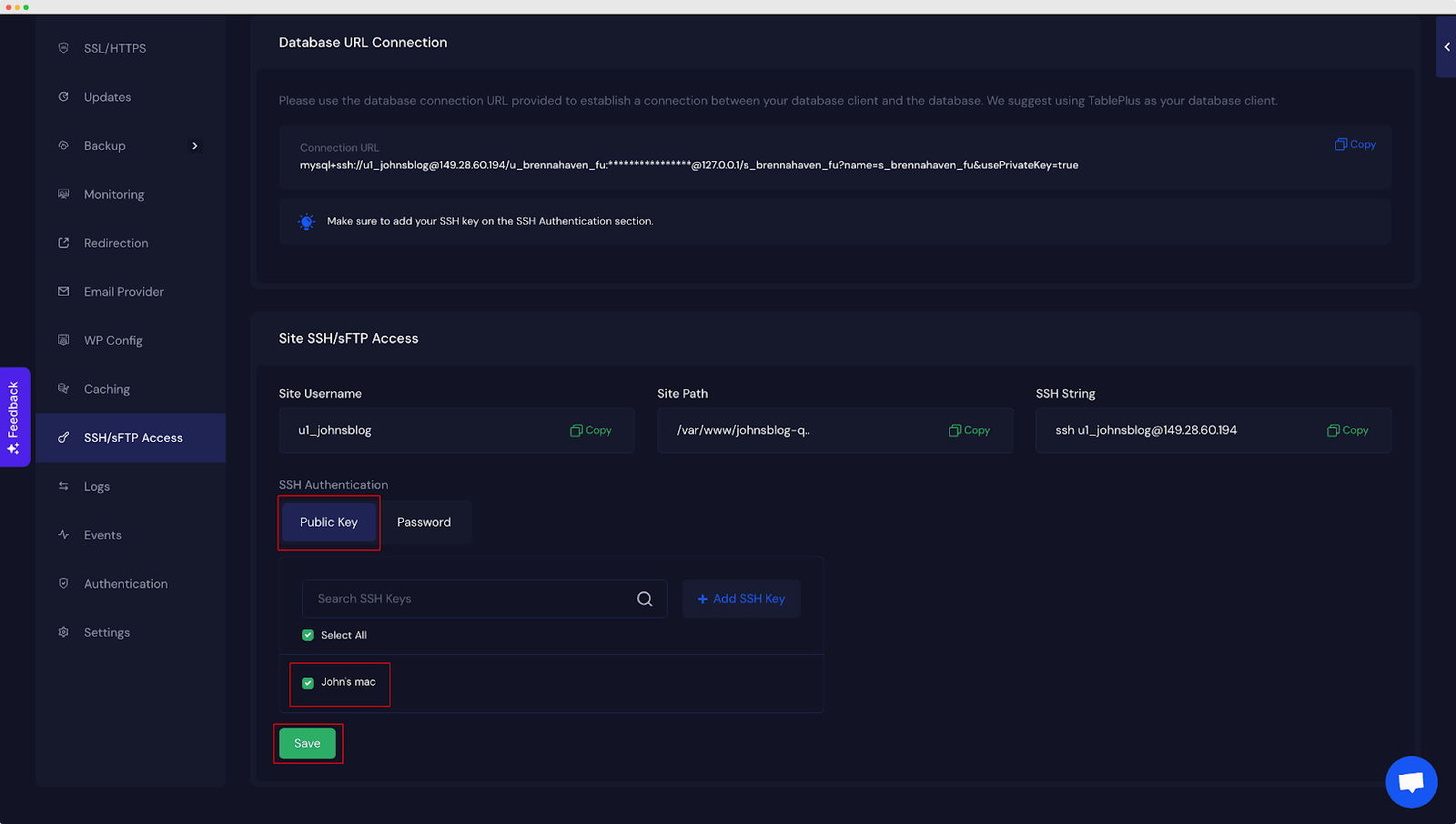Copy the Site Path value
1456x824 pixels.
pos(969,430)
